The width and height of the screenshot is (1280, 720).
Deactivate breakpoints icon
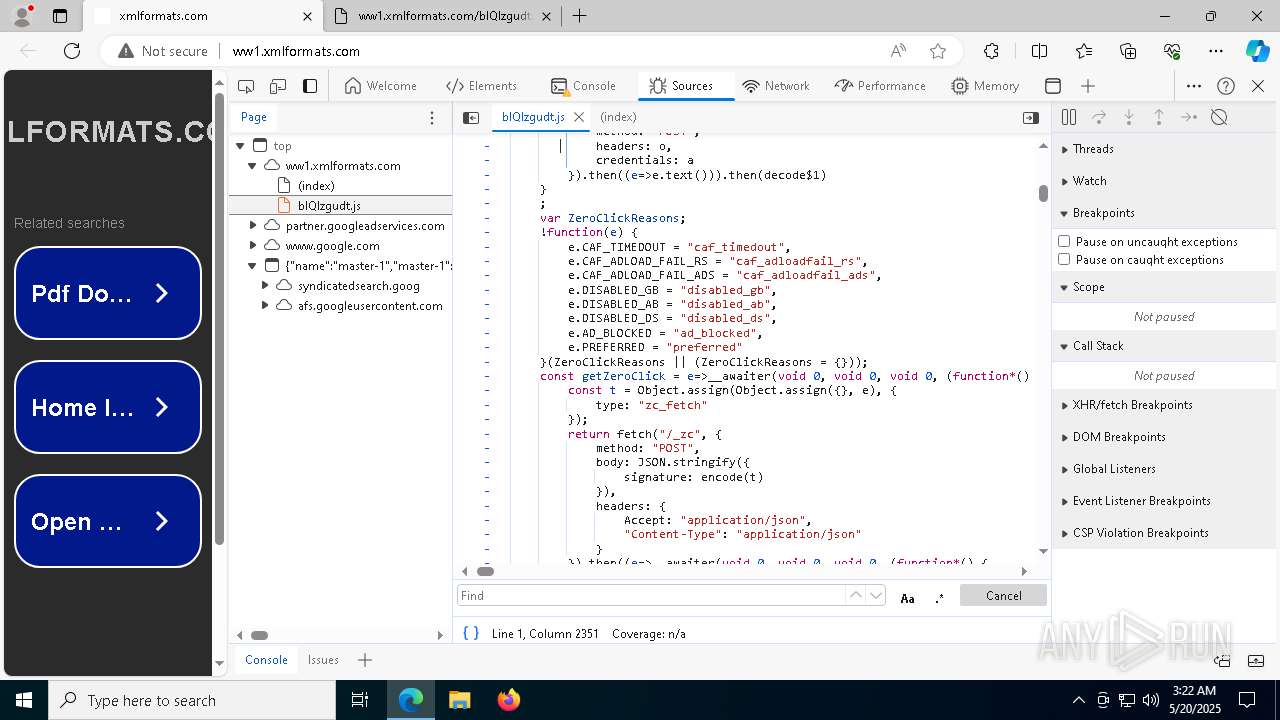point(1219,117)
